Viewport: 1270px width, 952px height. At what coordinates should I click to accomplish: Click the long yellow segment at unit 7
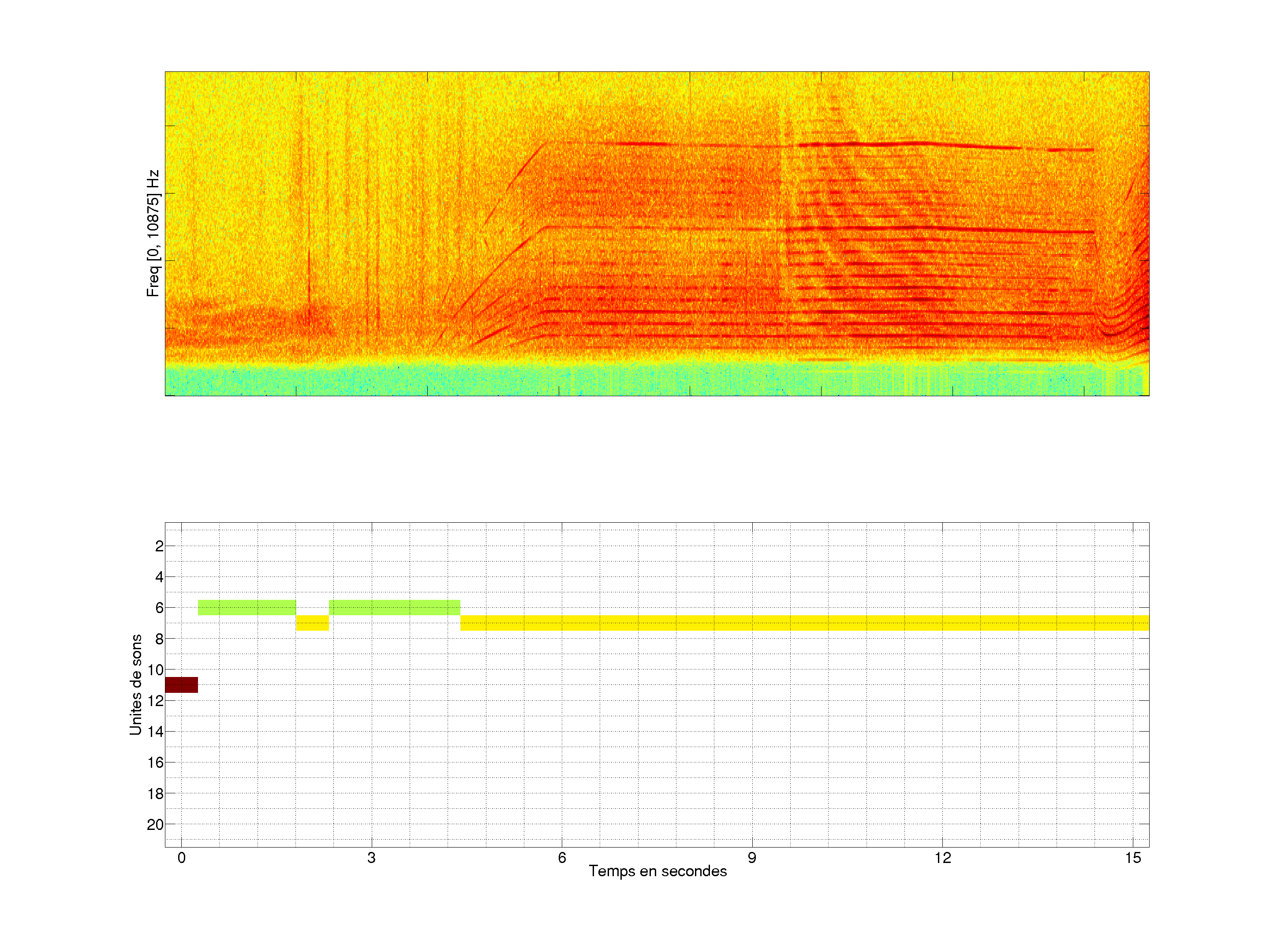pos(804,623)
